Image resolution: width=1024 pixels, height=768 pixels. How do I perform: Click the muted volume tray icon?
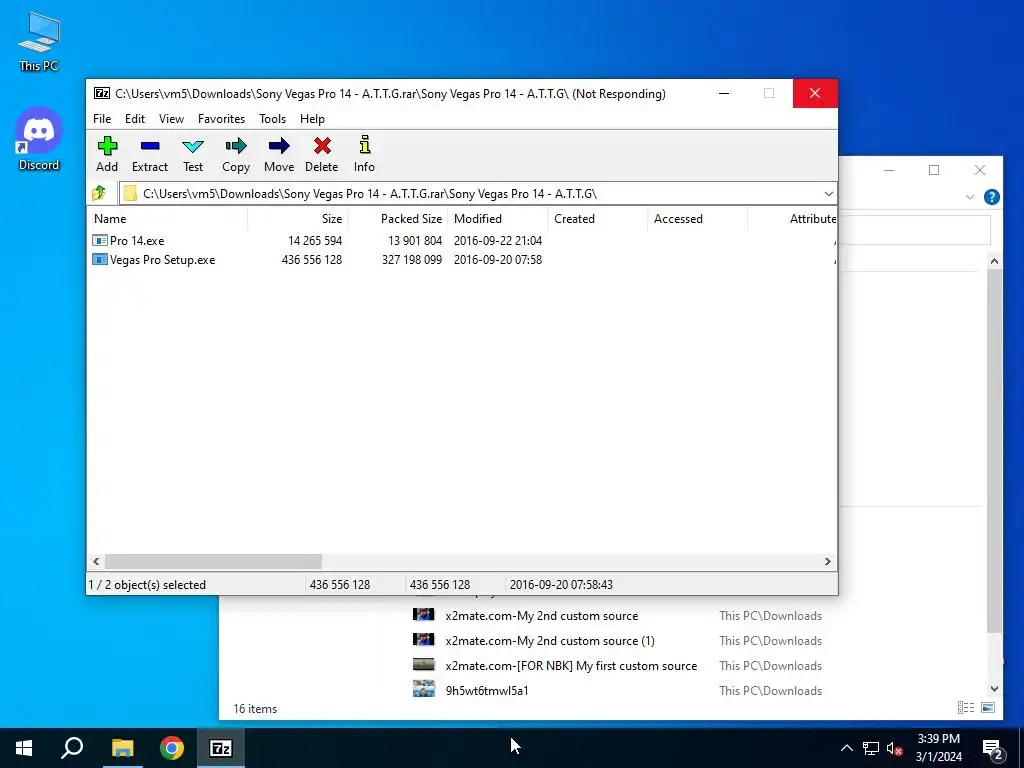pyautogui.click(x=894, y=748)
